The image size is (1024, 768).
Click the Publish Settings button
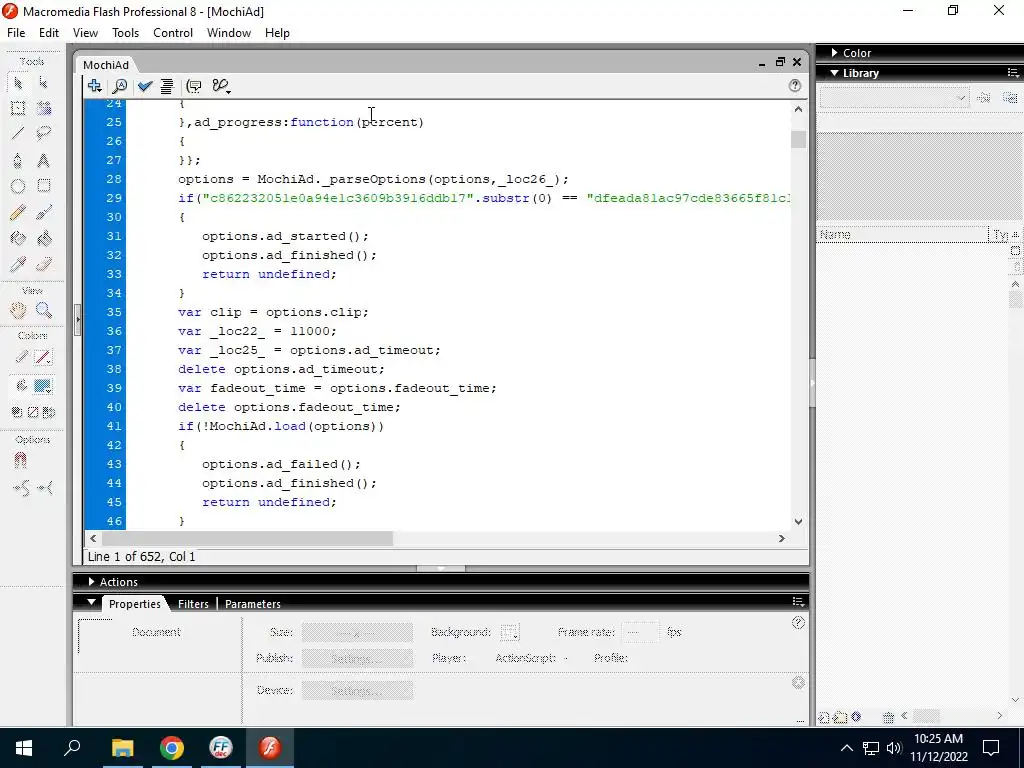click(x=357, y=658)
